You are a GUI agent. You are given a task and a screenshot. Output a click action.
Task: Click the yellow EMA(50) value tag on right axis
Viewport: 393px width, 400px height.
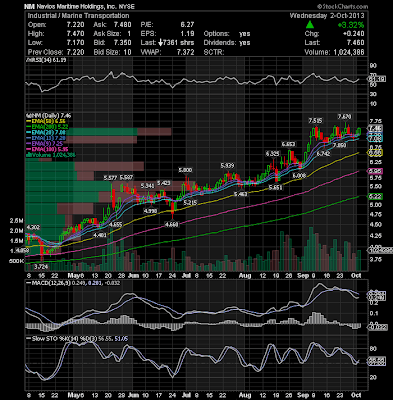coord(375,153)
